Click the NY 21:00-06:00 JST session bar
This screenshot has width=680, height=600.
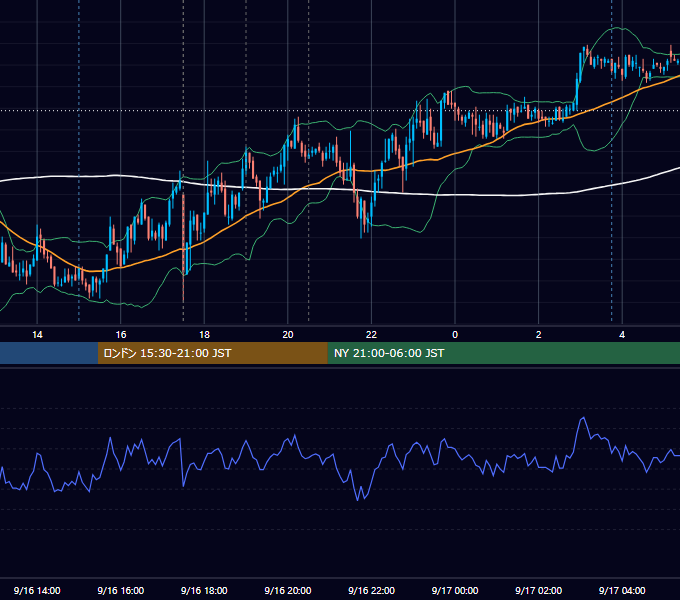point(503,353)
